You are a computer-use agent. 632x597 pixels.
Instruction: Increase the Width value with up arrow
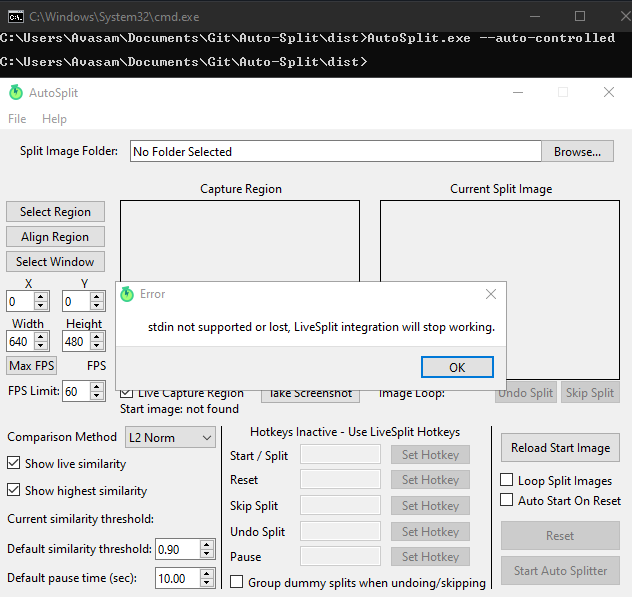tap(41, 337)
